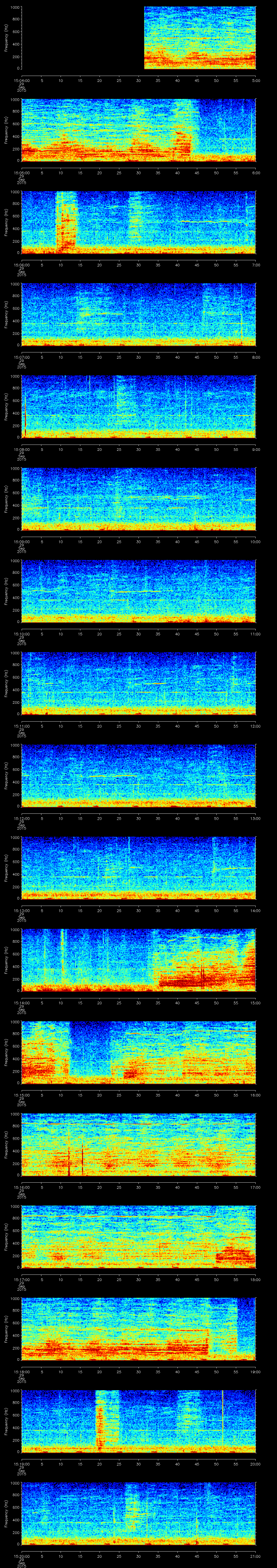Click the 15:14:00 start time label
277x1568 pixels.
pyautogui.click(x=21, y=1003)
